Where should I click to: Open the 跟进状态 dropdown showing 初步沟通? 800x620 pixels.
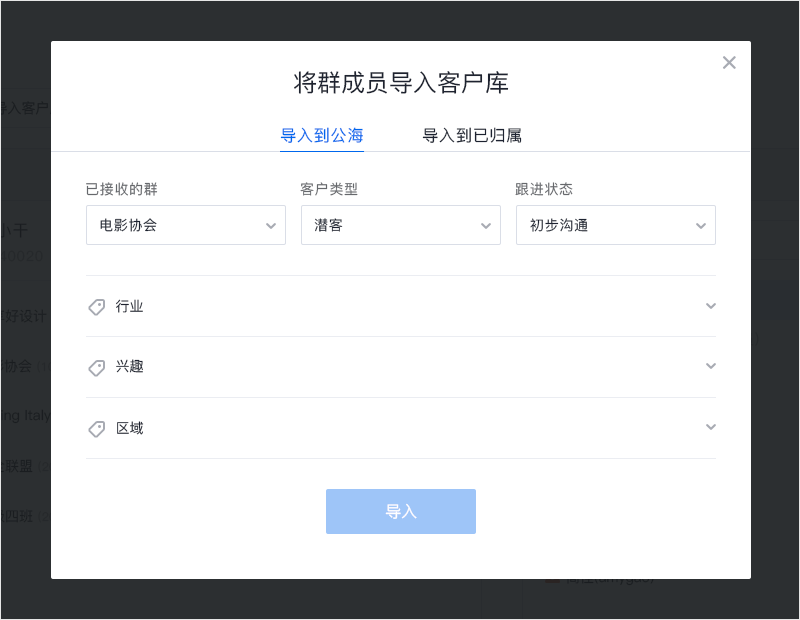pos(616,225)
